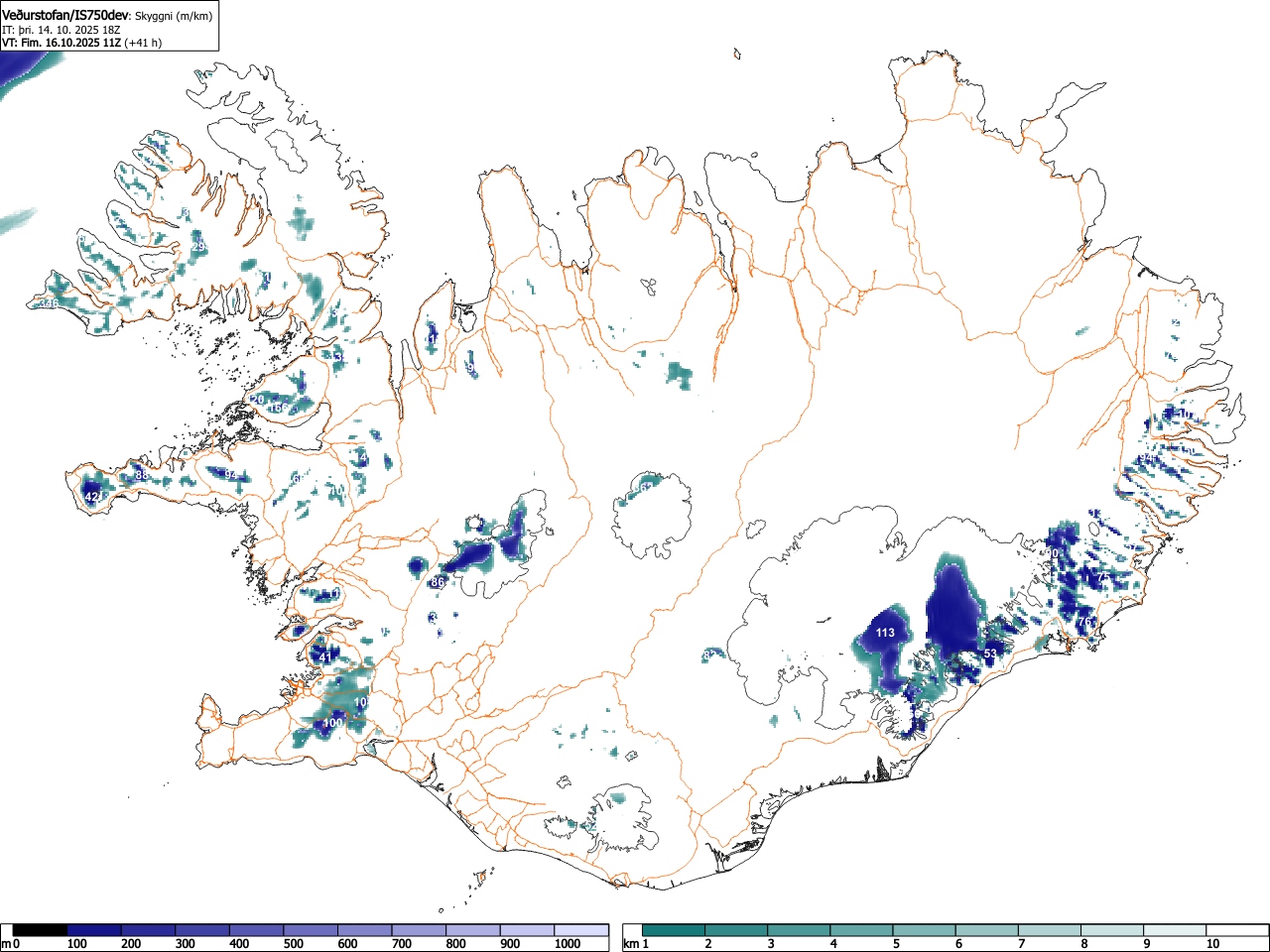Click the '76' value on southeast coast
Screen dimensions: 1270x952
pos(1084,622)
